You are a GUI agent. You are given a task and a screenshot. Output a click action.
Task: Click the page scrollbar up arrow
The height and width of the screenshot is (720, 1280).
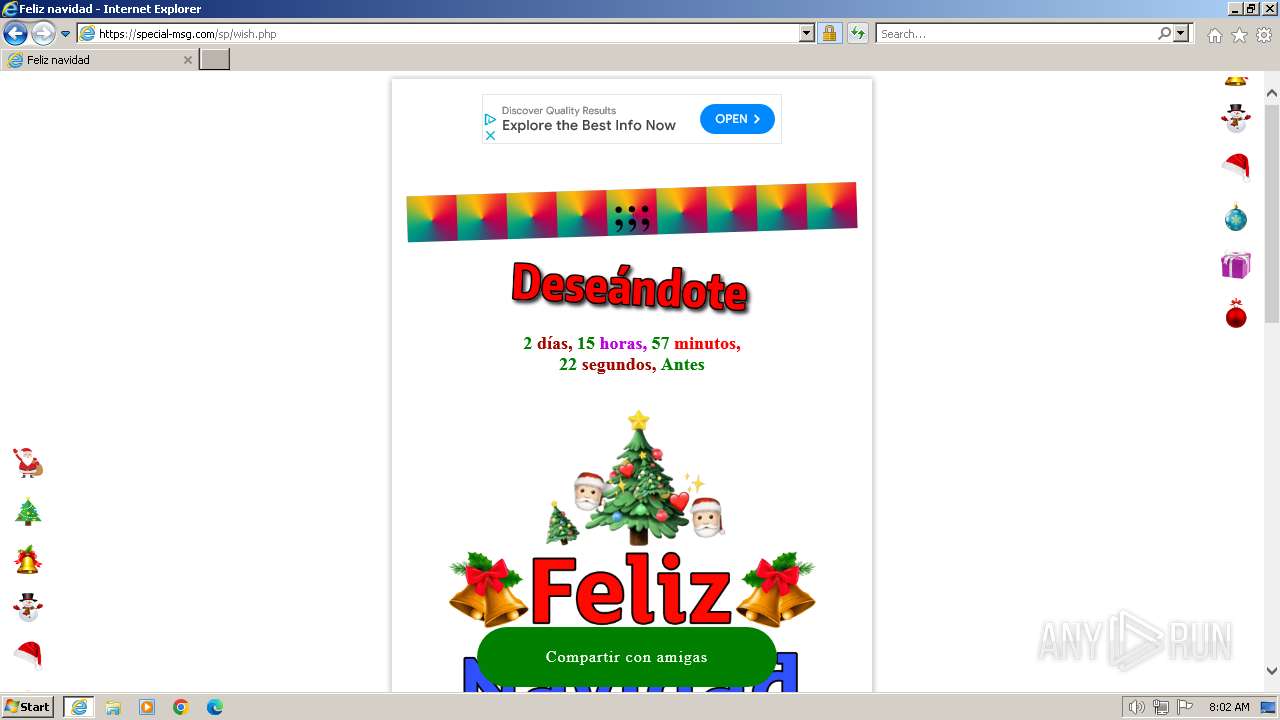[1272, 93]
